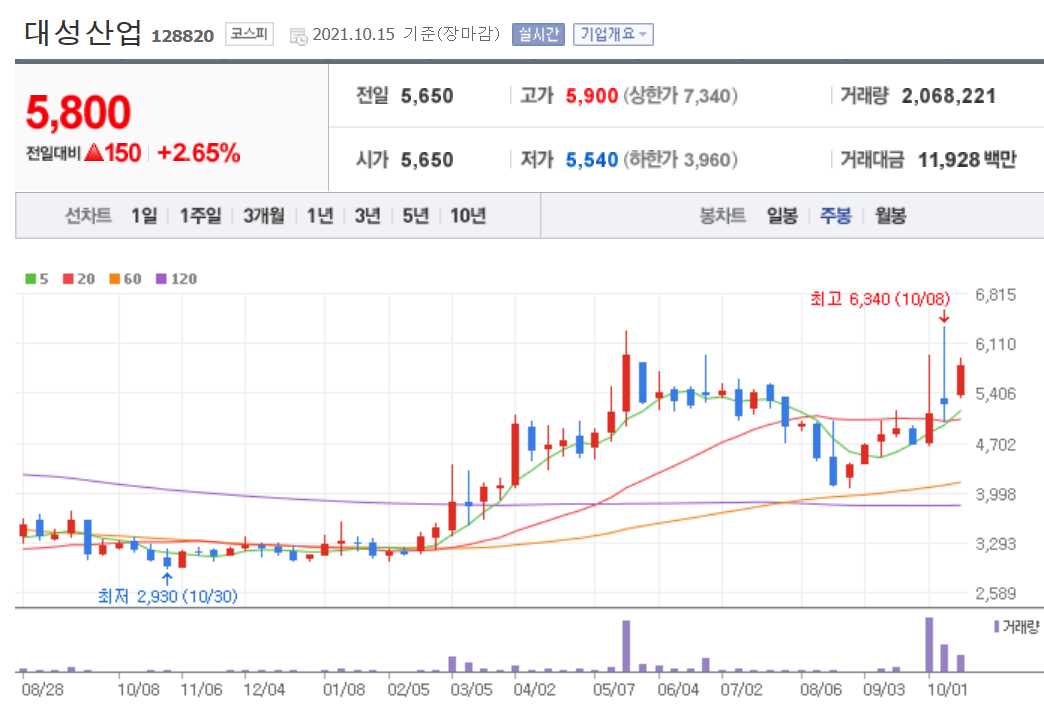
Task: Click the 08/06 date axis label
Action: [x=820, y=690]
